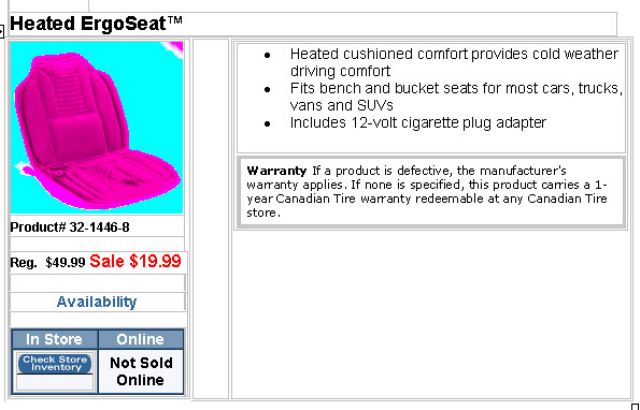The image size is (640, 410).
Task: Click the Heated ErgoSeat product title
Action: tap(86, 23)
